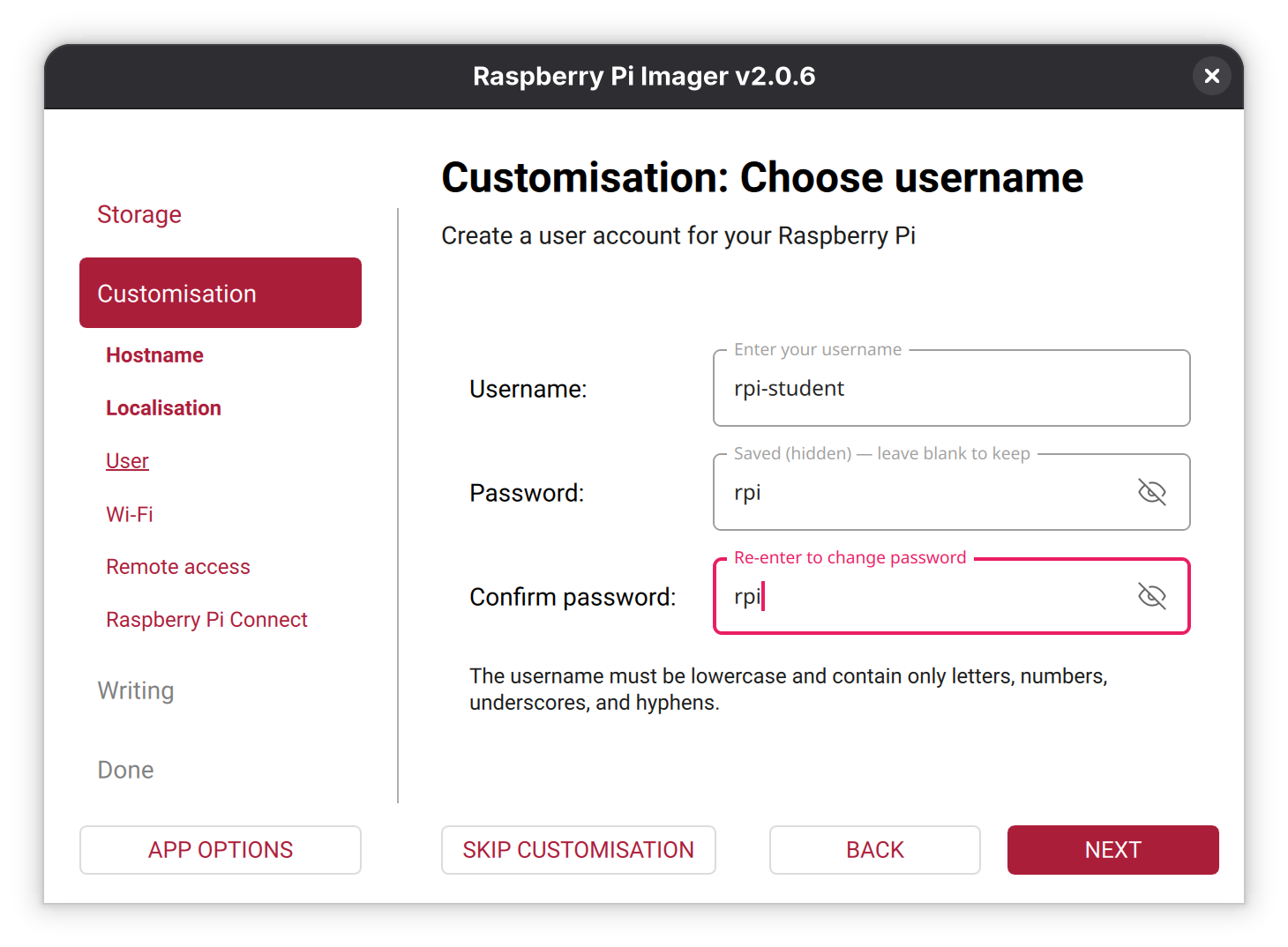Select the Storage step in sidebar
Viewport: 1288px width, 947px height.
click(x=139, y=214)
